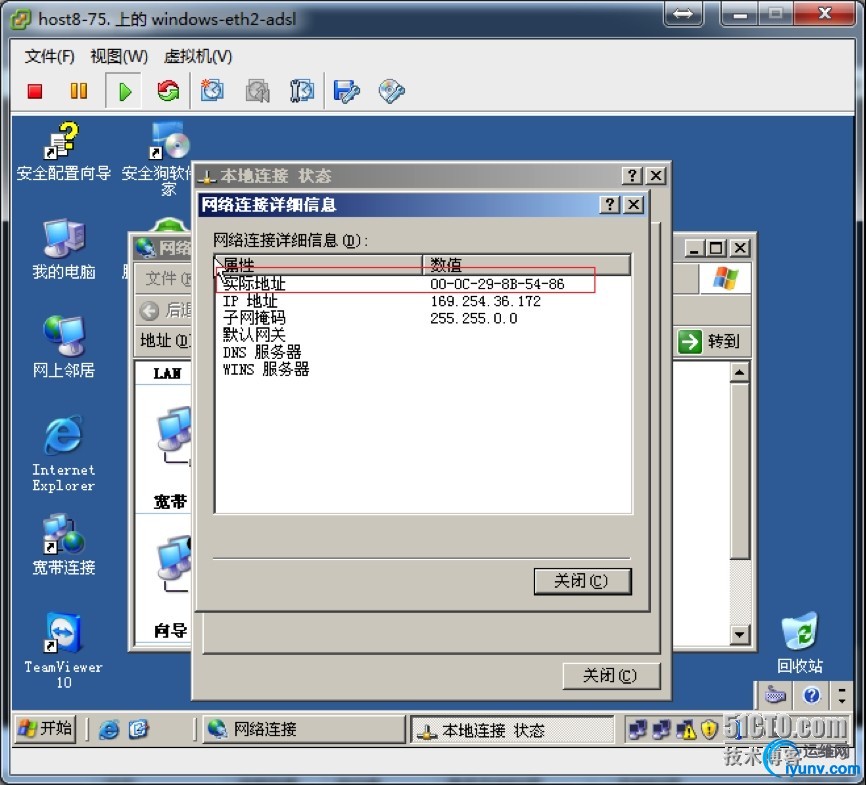Maximize the 网络连接 window
This screenshot has width=866, height=785.
(x=716, y=248)
